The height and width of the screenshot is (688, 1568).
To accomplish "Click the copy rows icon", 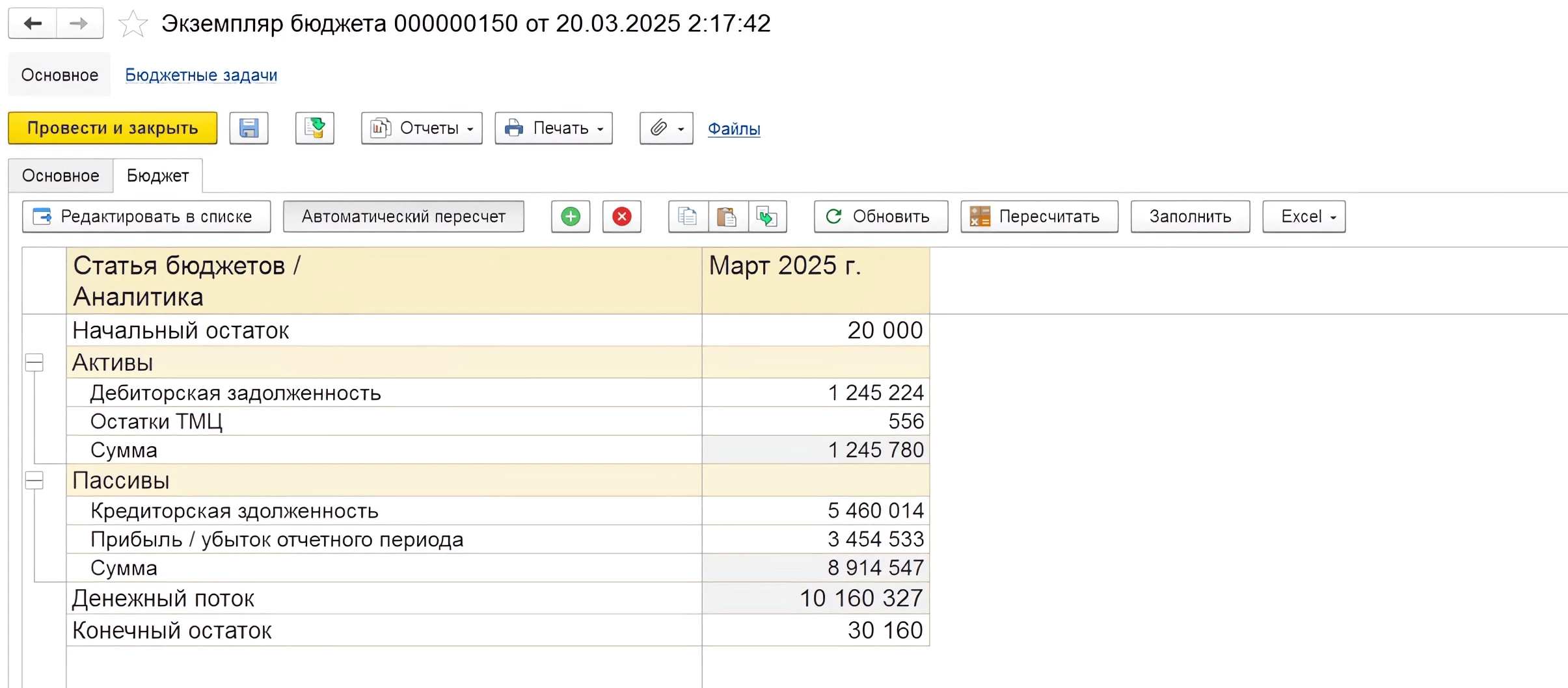I will coord(688,217).
